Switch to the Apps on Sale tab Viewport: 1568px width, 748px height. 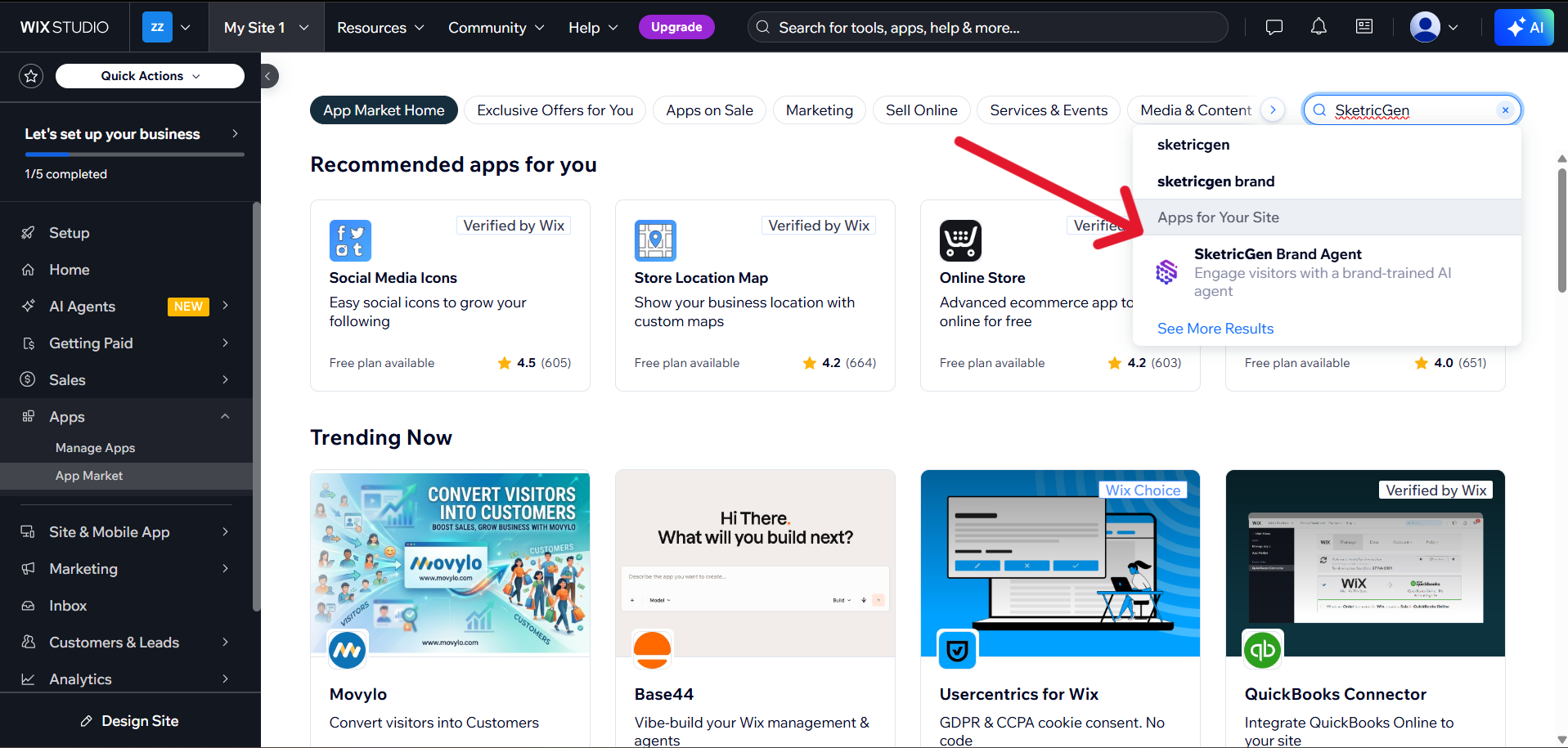(709, 110)
